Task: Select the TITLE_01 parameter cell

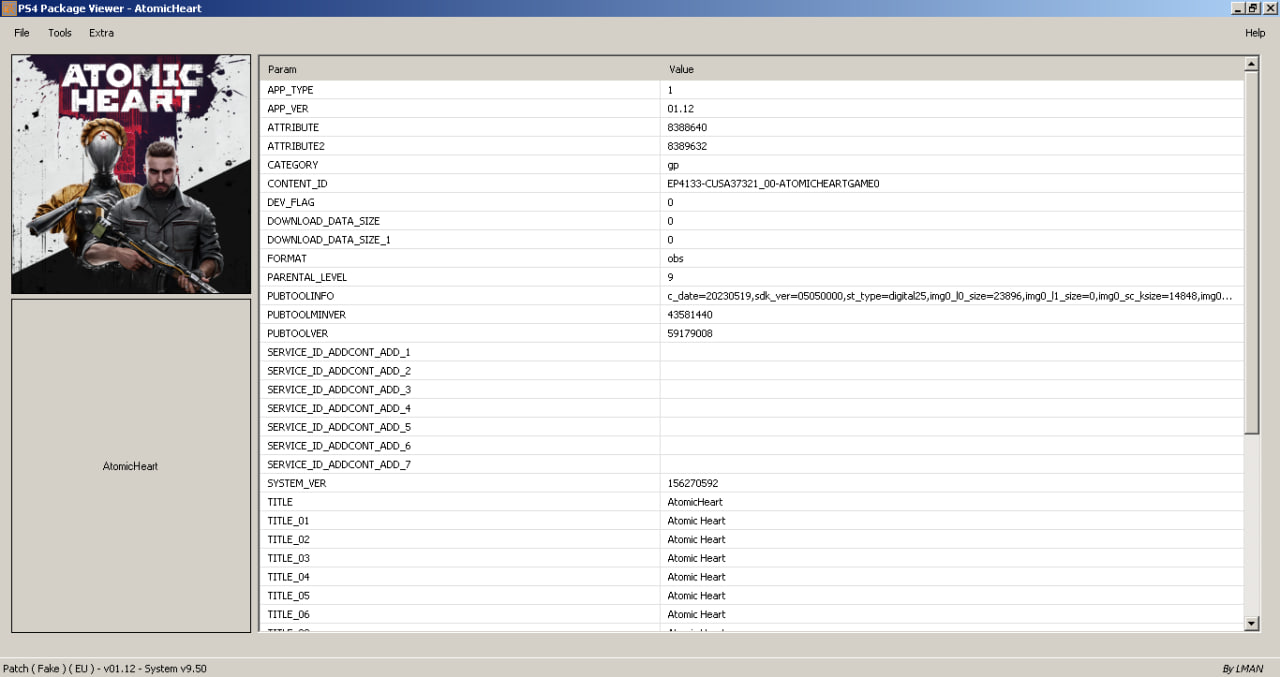Action: 460,521
